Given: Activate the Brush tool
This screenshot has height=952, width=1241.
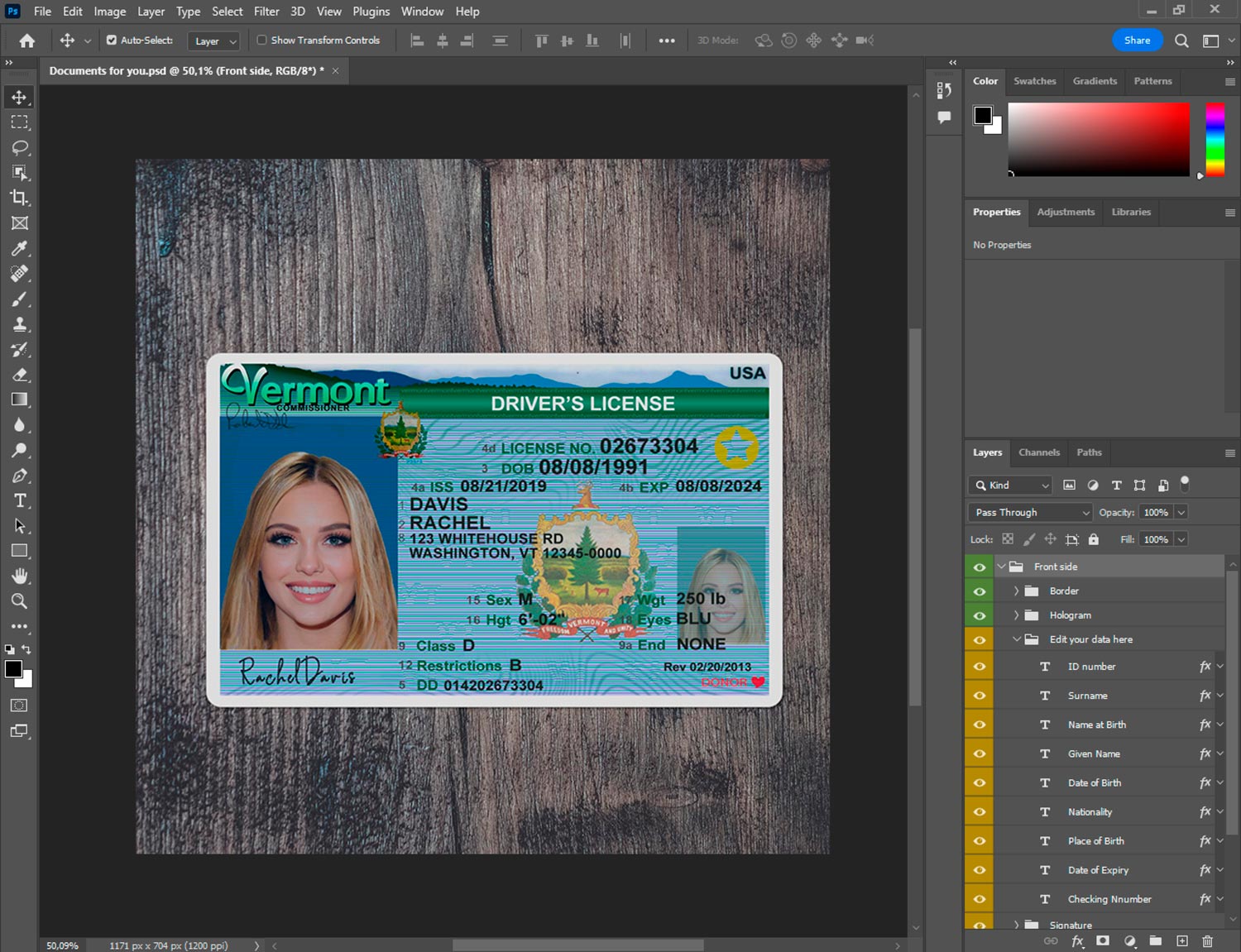Looking at the screenshot, I should [20, 299].
